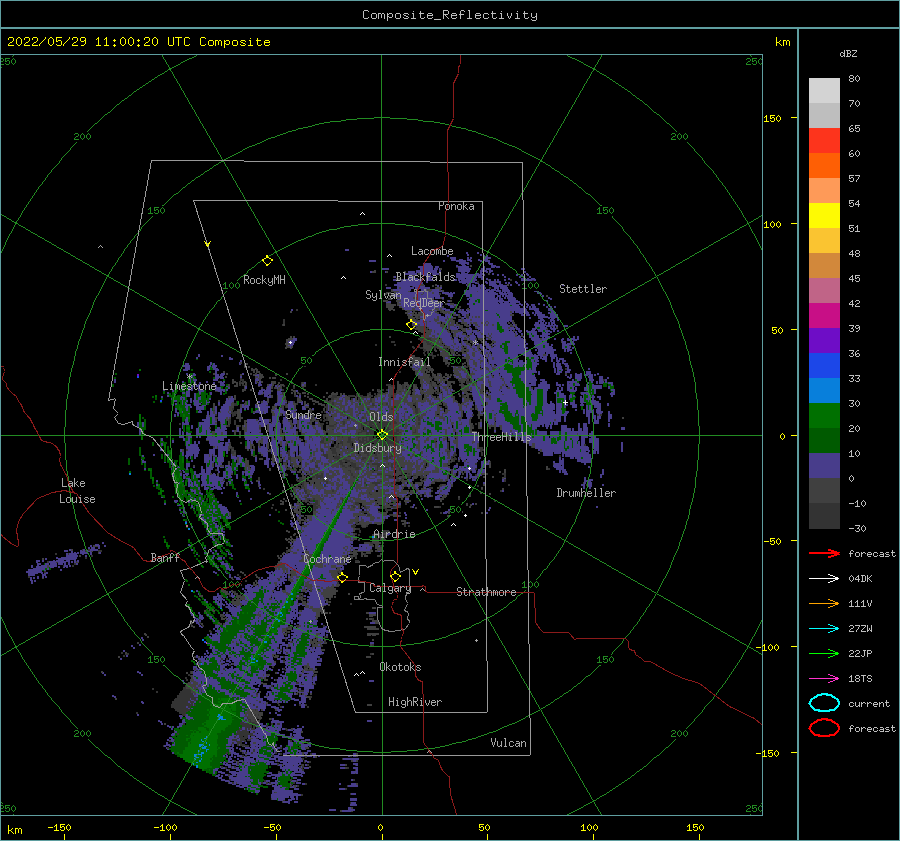
Task: Click the Stettler town label
Action: click(x=583, y=289)
